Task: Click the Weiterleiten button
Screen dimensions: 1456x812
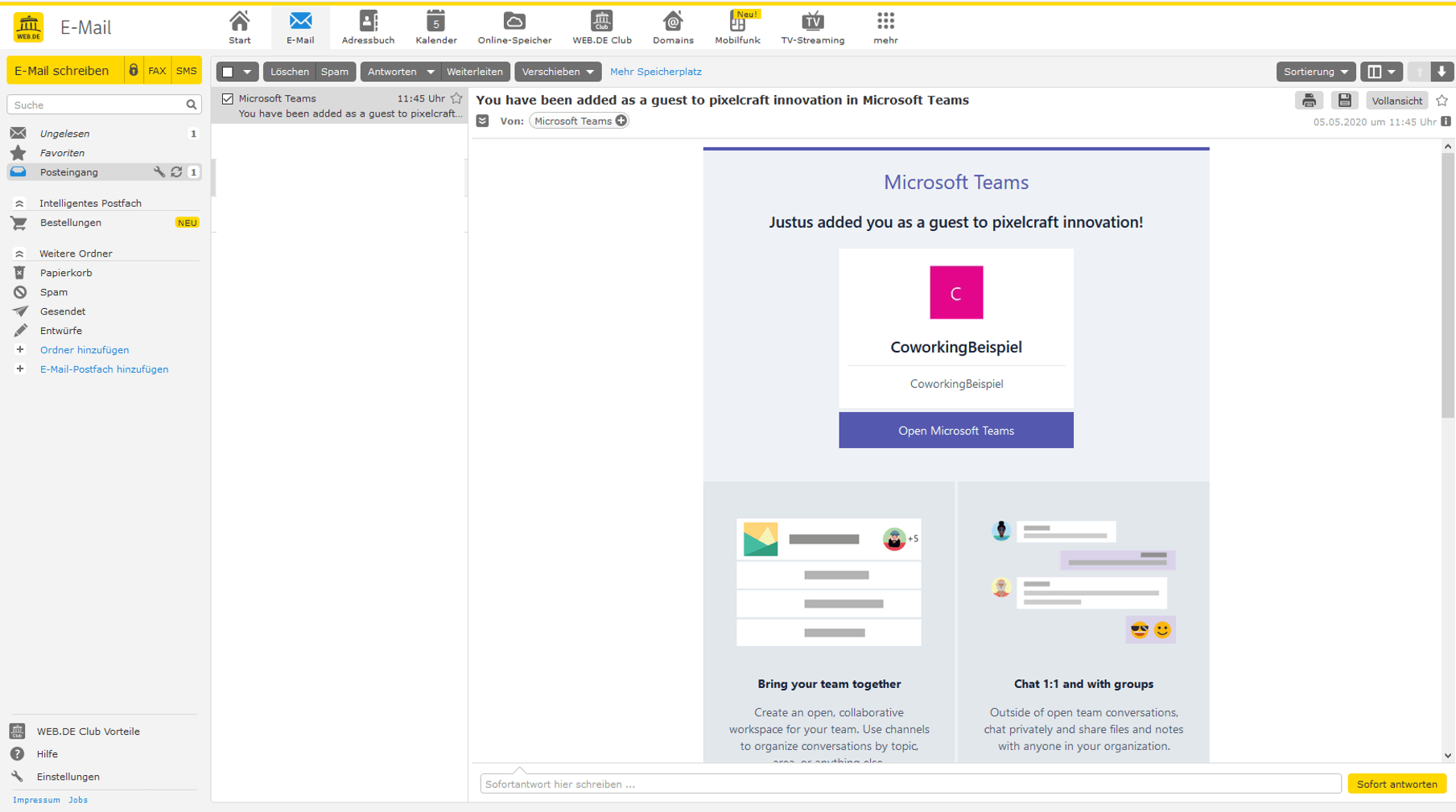Action: coord(475,72)
